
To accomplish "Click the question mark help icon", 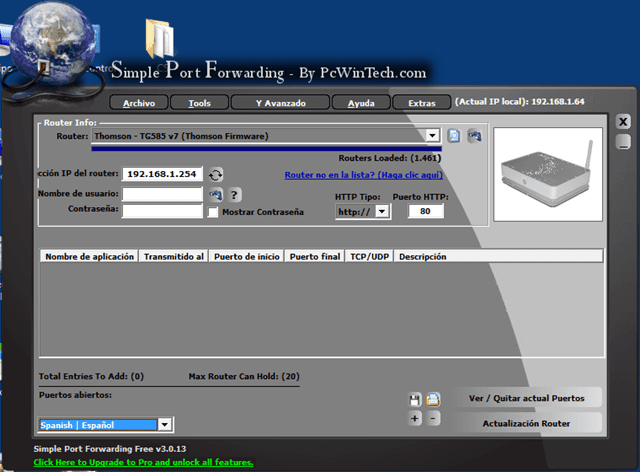I will tap(235, 194).
